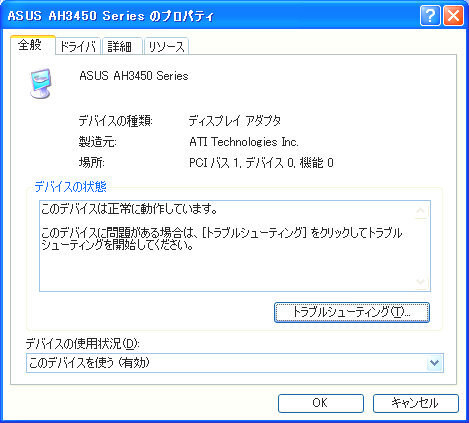This screenshot has width=469, height=423.
Task: Click the ディスプレイ アダプタ device type text
Action: (235, 121)
